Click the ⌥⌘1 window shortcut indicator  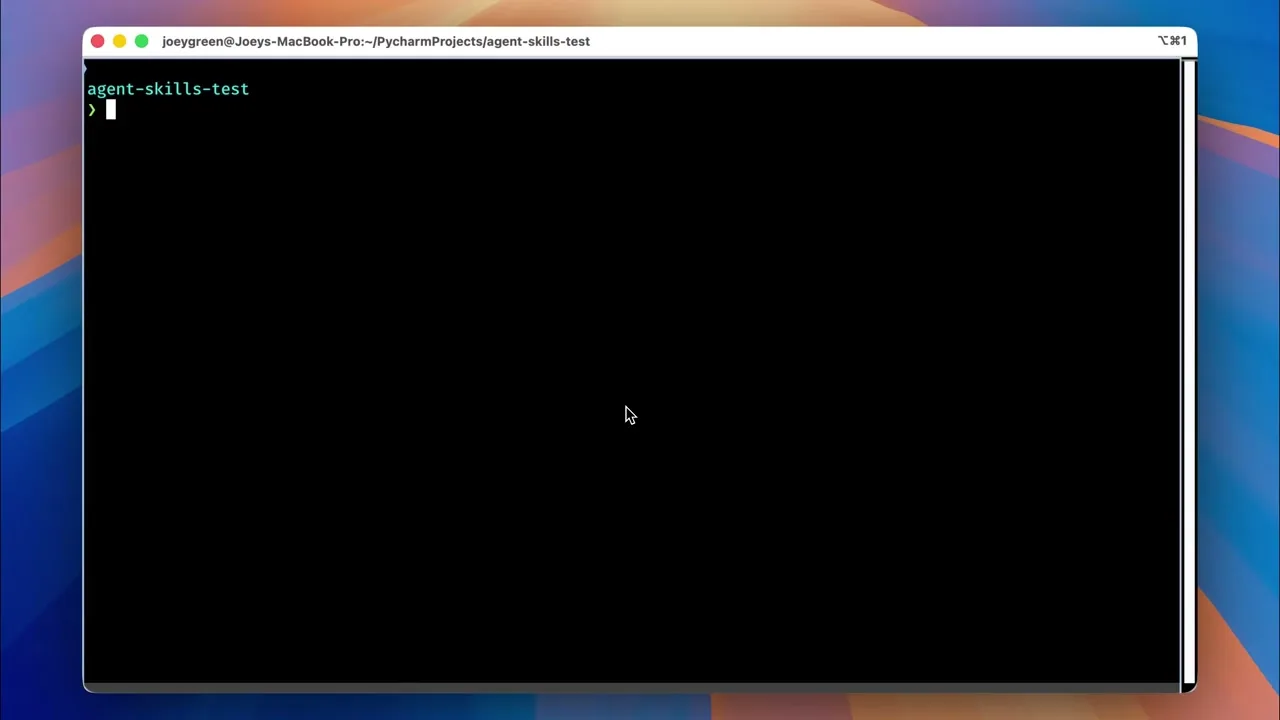pos(1172,41)
